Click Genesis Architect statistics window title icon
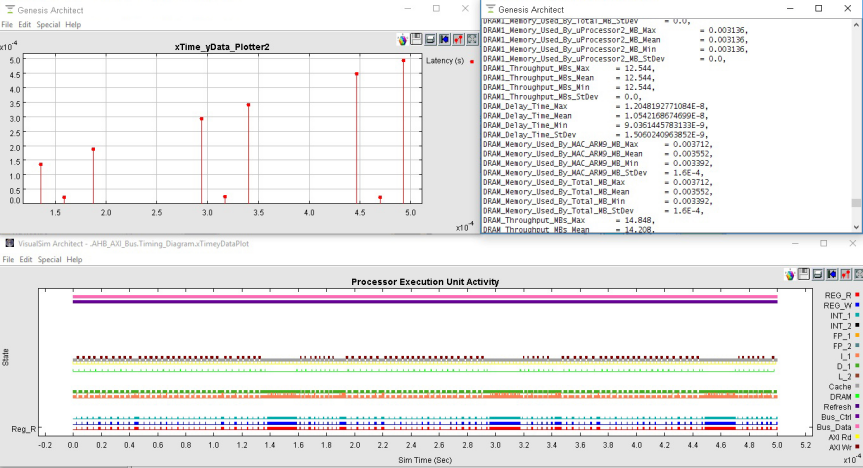This screenshot has height=468, width=863. click(491, 9)
